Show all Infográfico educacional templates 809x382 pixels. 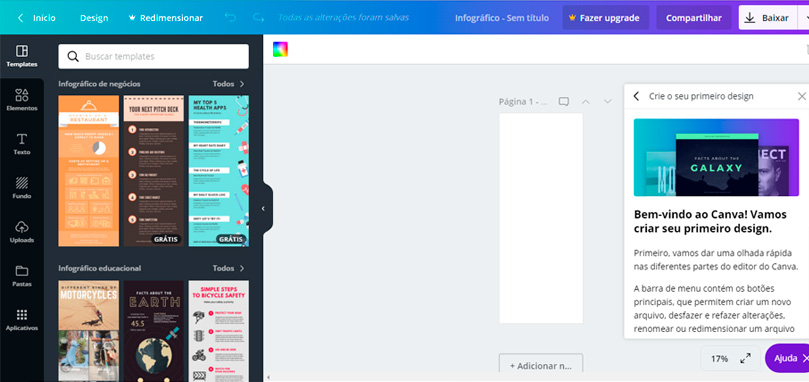coord(229,268)
